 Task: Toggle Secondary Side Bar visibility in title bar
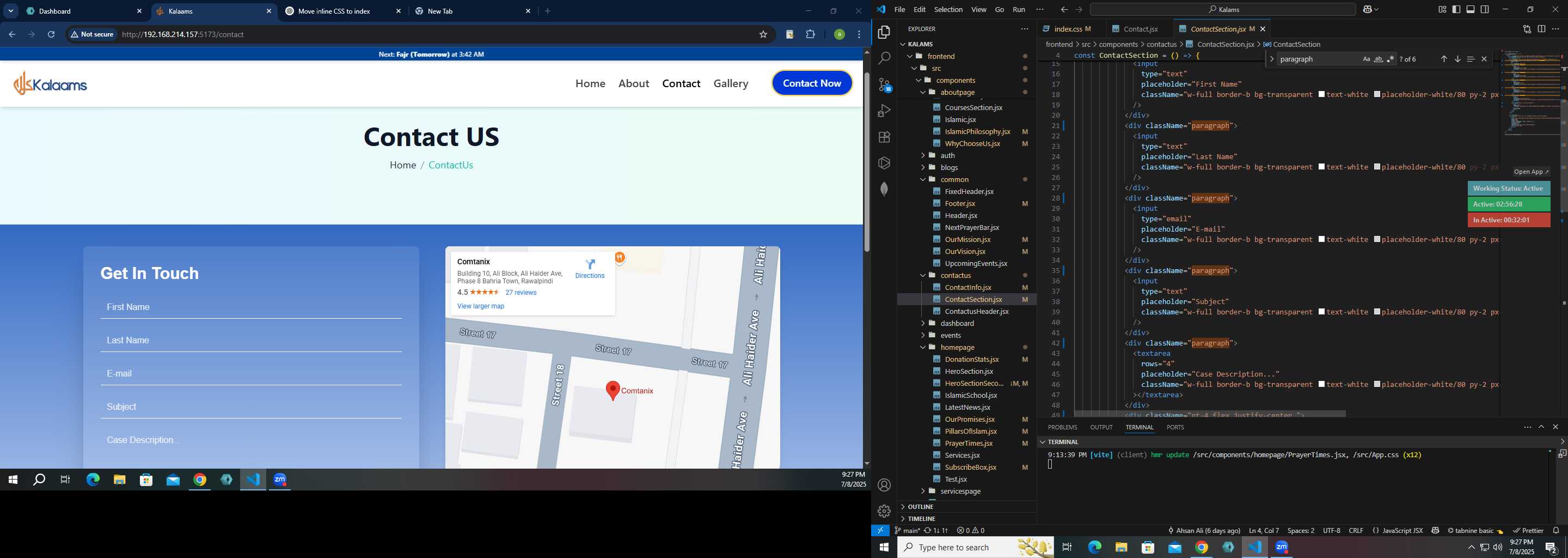pos(1485,9)
